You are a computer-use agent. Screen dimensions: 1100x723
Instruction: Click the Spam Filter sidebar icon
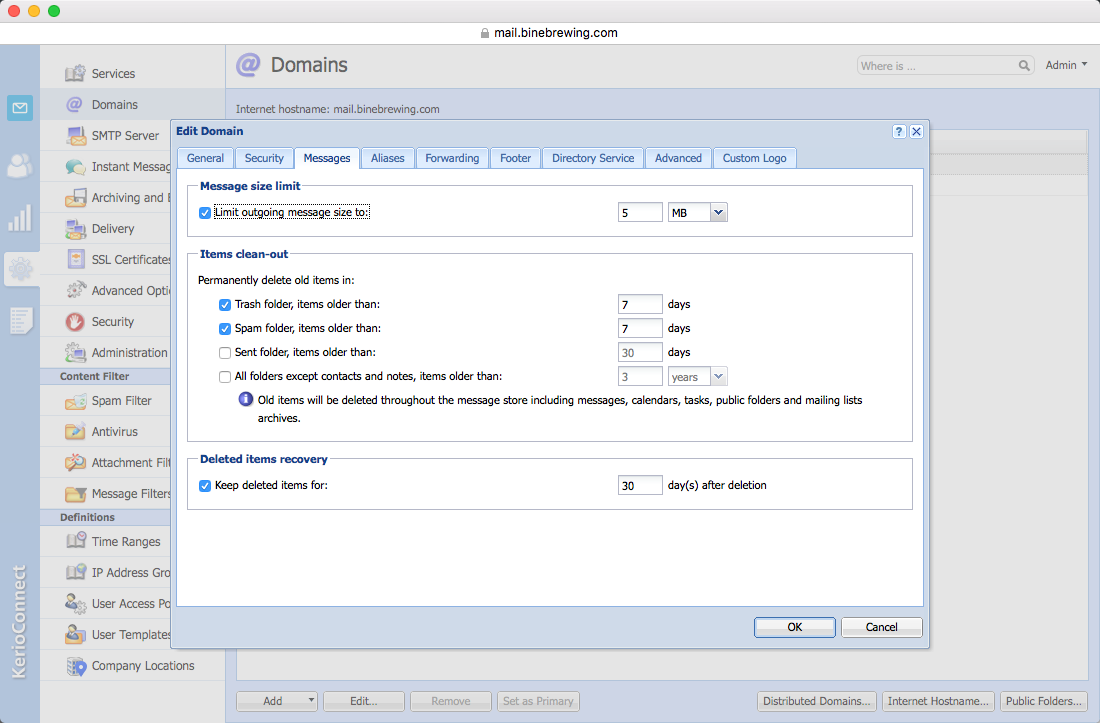(x=75, y=401)
